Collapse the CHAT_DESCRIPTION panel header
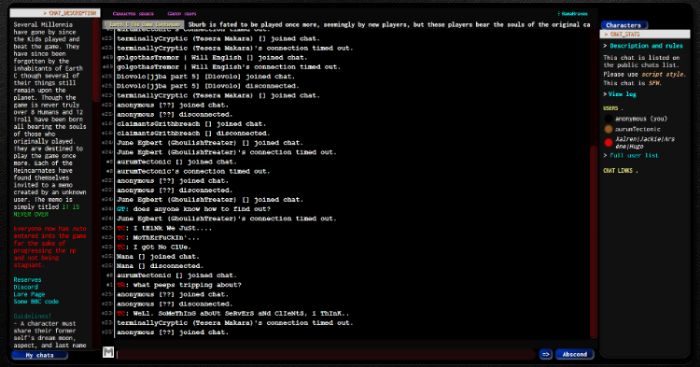700x367 pixels. [55, 13]
